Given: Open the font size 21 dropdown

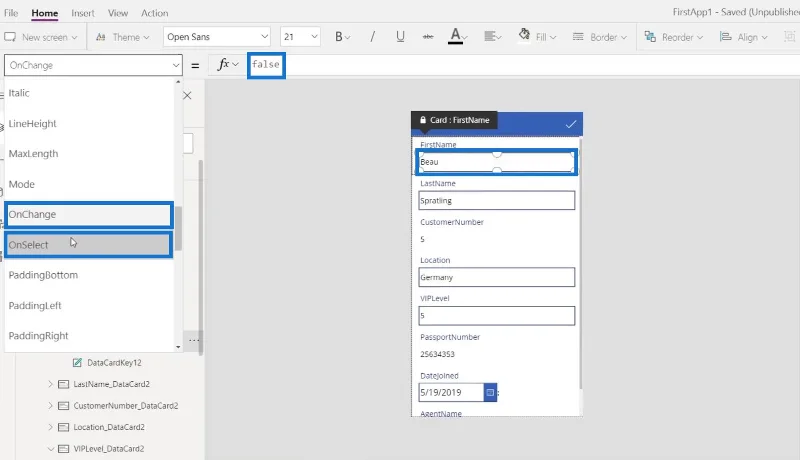Looking at the screenshot, I should click(x=300, y=37).
